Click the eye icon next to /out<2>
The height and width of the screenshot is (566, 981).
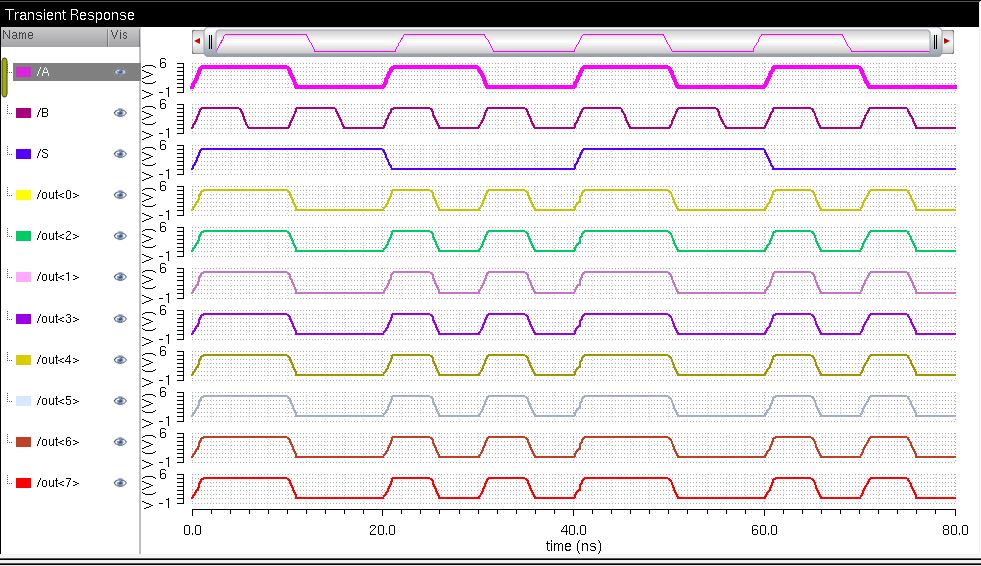pyautogui.click(x=120, y=236)
